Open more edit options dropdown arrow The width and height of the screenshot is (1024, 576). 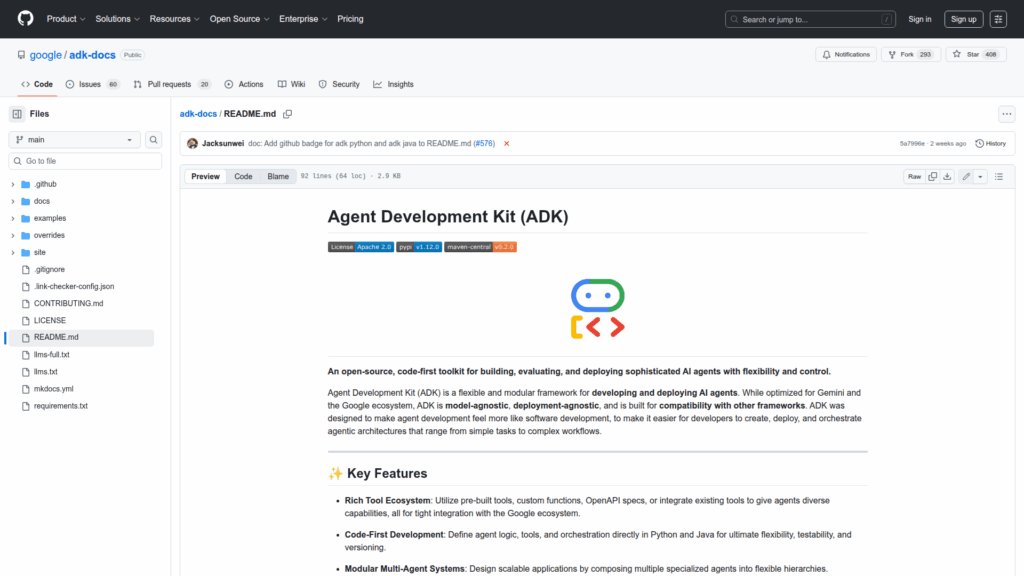tap(980, 176)
